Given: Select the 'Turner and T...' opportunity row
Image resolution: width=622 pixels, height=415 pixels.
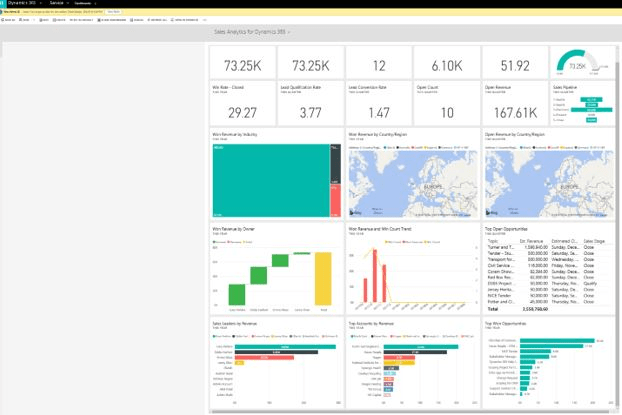Looking at the screenshot, I should (x=549, y=247).
